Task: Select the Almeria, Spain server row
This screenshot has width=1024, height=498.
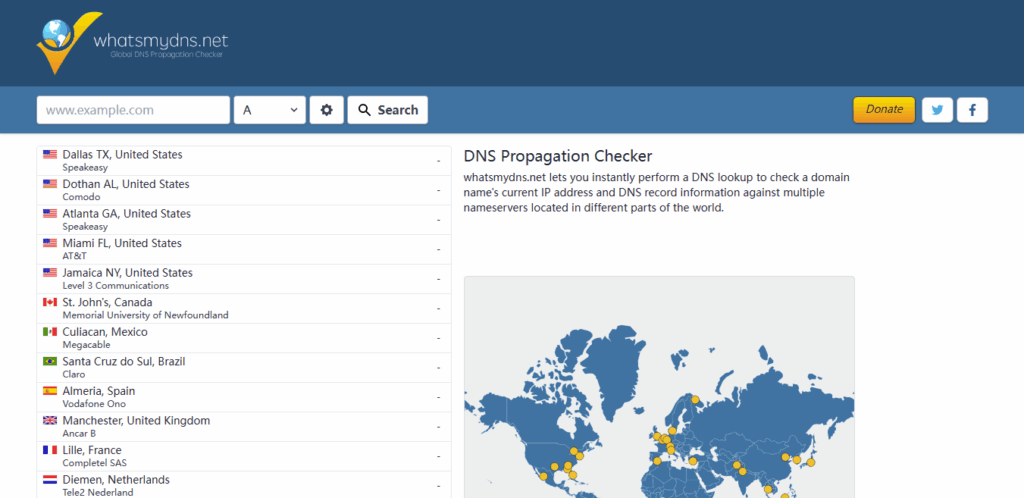Action: [244, 397]
